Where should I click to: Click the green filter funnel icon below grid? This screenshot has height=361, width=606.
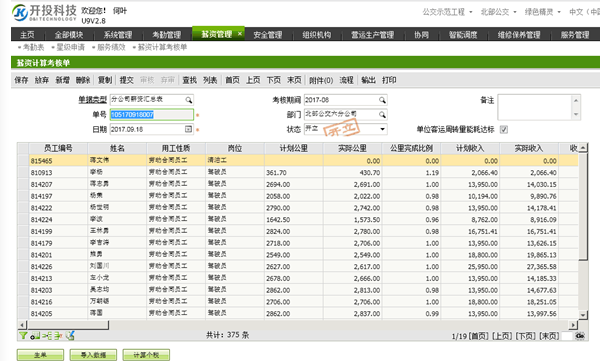tap(23, 336)
